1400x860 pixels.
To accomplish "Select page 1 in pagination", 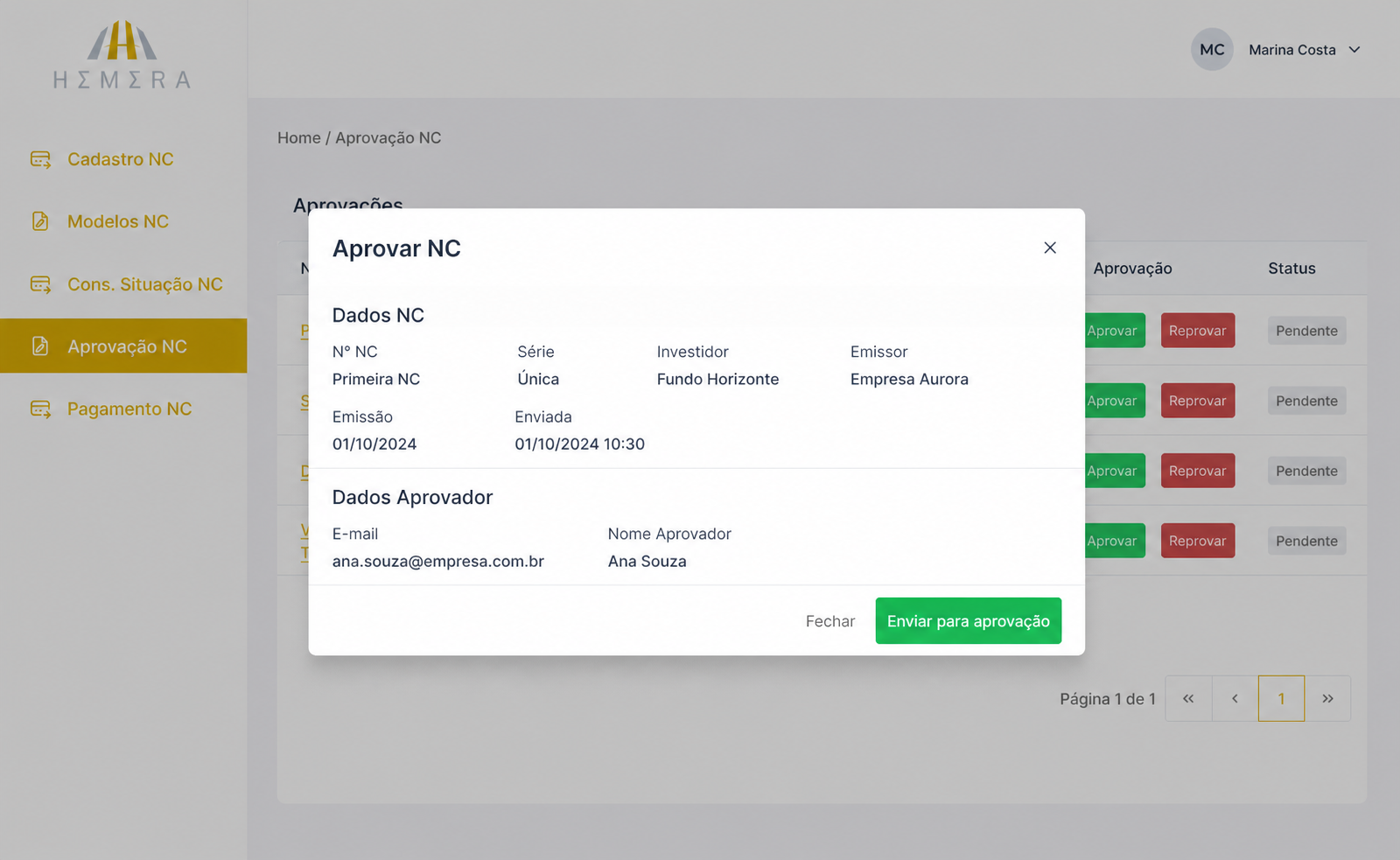I will pyautogui.click(x=1281, y=698).
